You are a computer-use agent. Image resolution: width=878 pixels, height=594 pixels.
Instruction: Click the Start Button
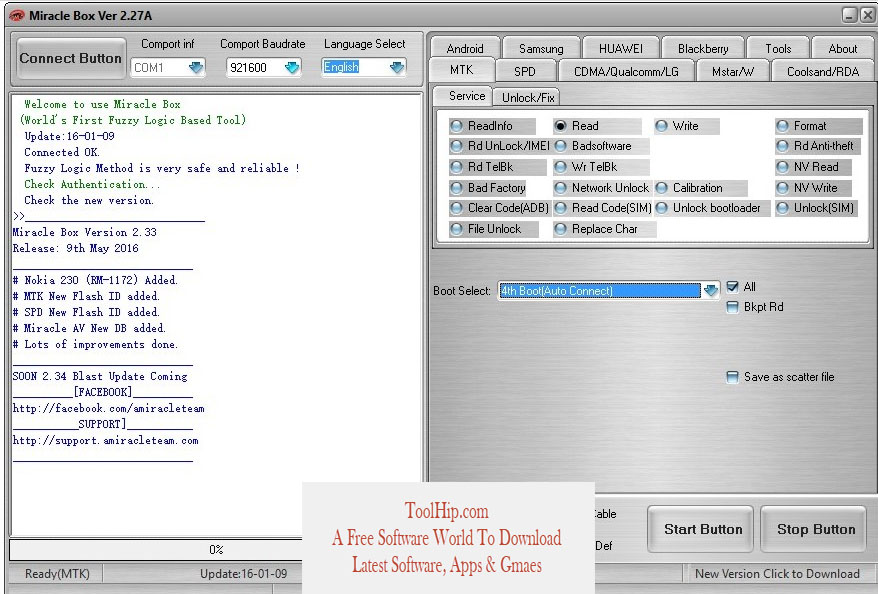[700, 529]
